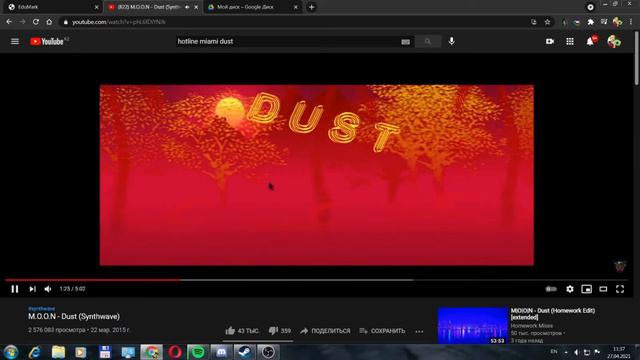The height and width of the screenshot is (360, 640).
Task: Open the notifications bell
Action: [590, 41]
